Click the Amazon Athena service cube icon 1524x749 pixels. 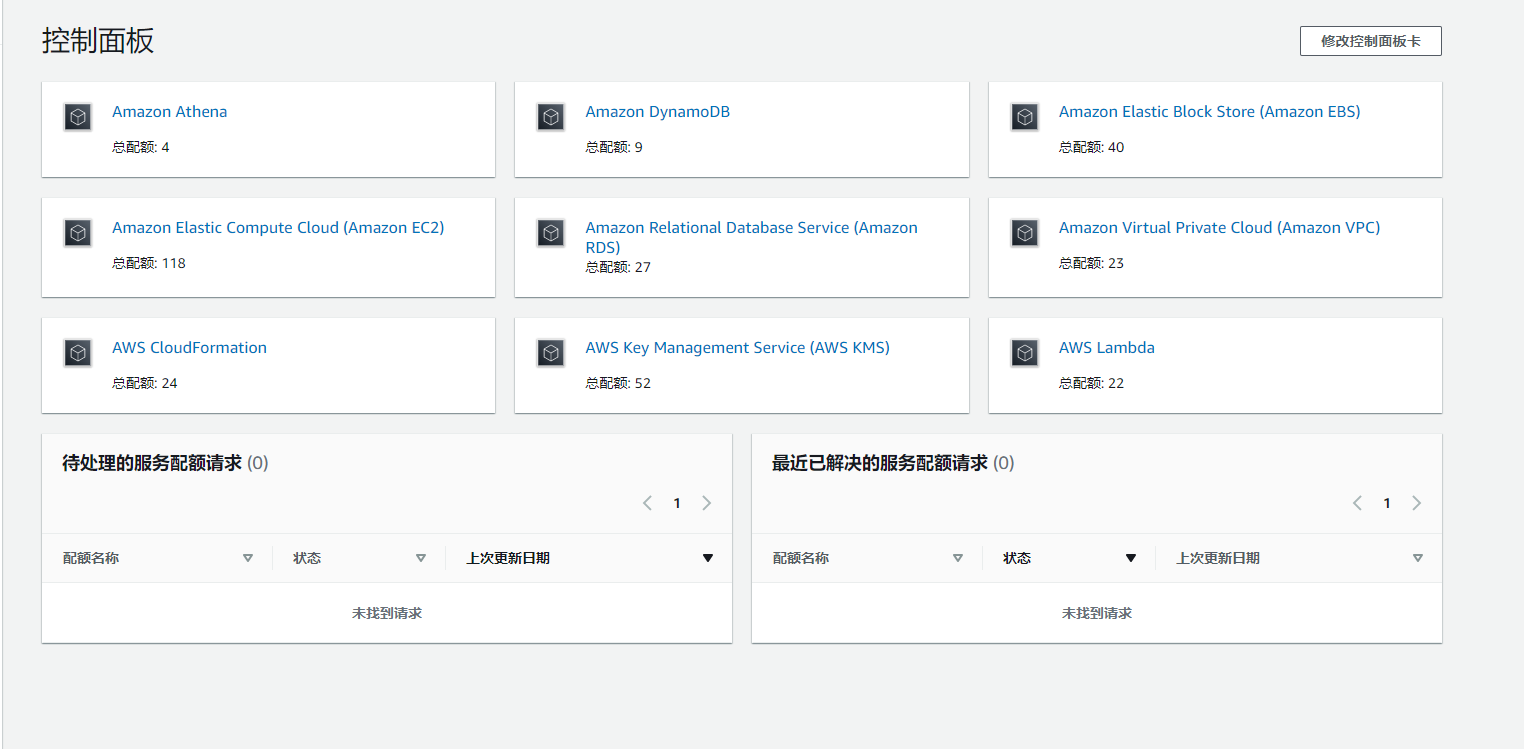(x=78, y=117)
